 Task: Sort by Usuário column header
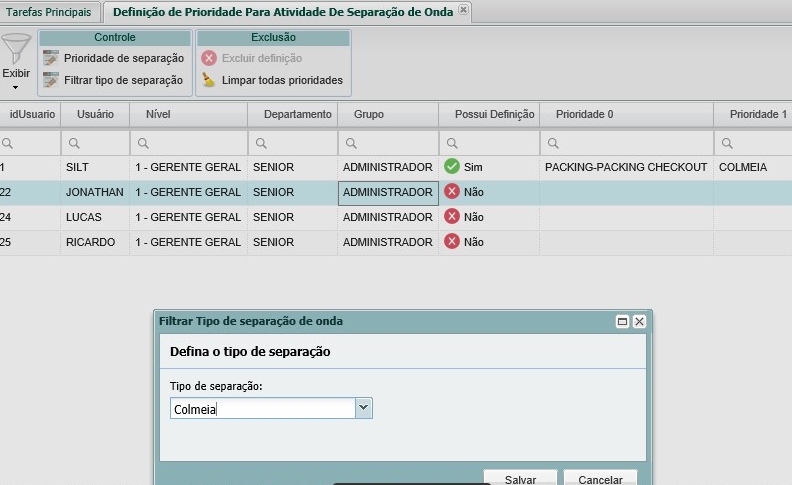click(x=95, y=114)
